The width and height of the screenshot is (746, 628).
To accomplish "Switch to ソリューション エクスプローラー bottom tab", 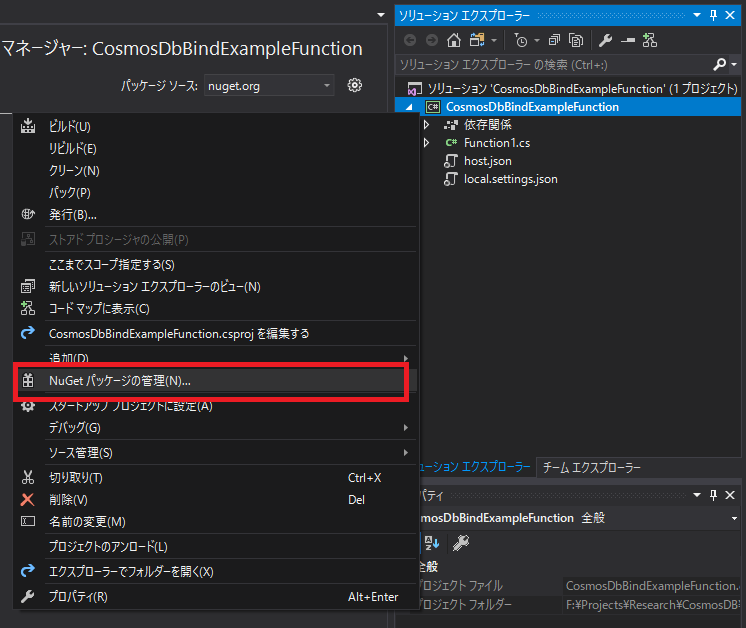I will click(475, 467).
